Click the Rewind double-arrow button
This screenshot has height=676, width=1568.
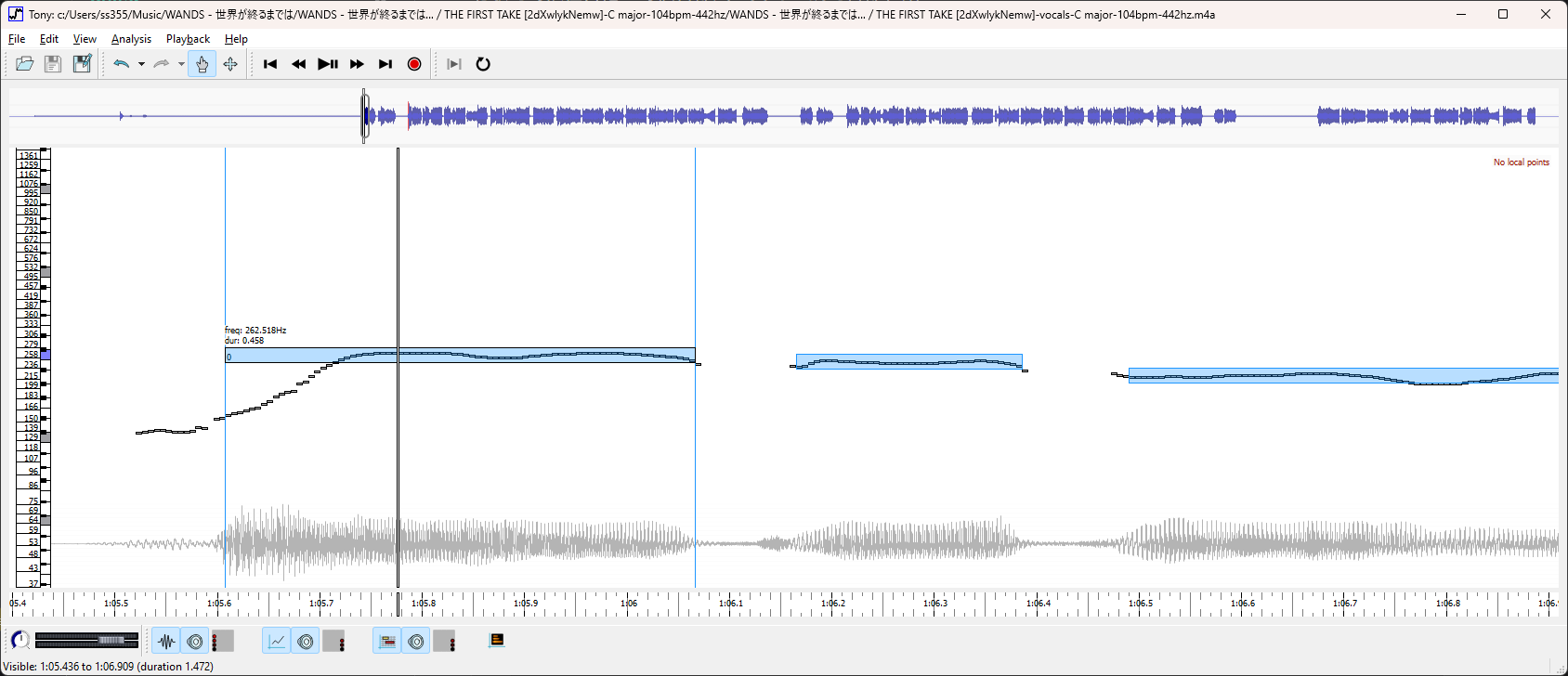click(x=299, y=64)
